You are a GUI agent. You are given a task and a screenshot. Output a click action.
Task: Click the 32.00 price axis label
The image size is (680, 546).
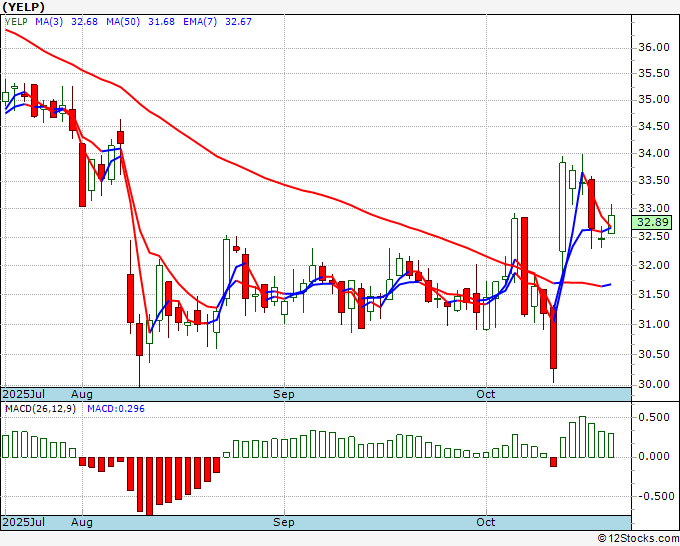click(654, 265)
